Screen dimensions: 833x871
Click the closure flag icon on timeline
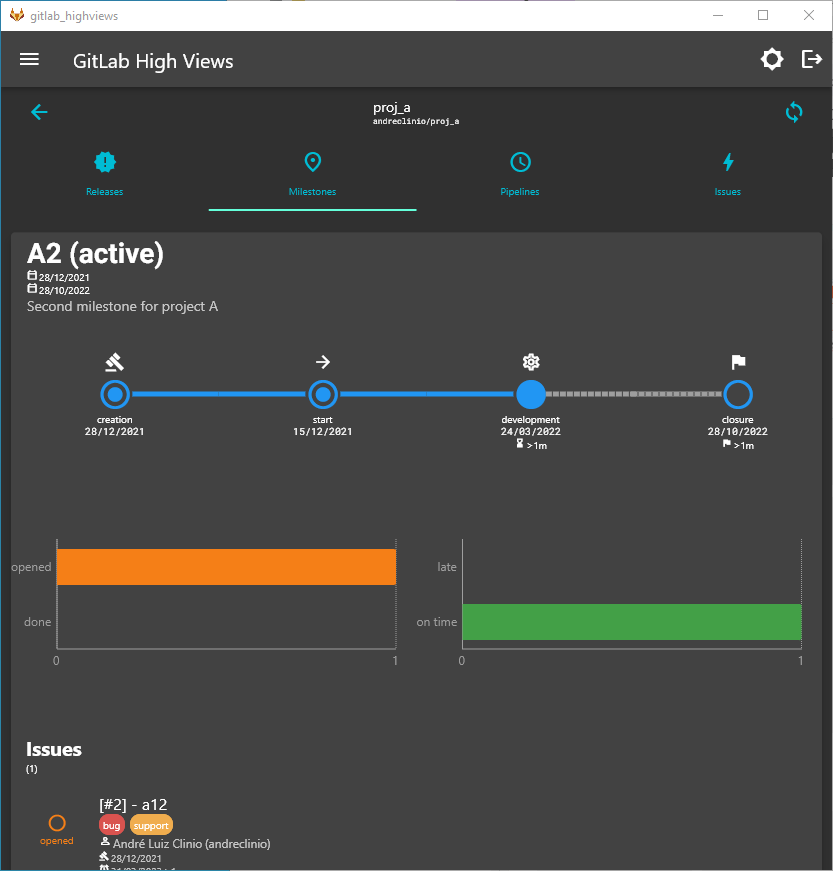click(738, 362)
